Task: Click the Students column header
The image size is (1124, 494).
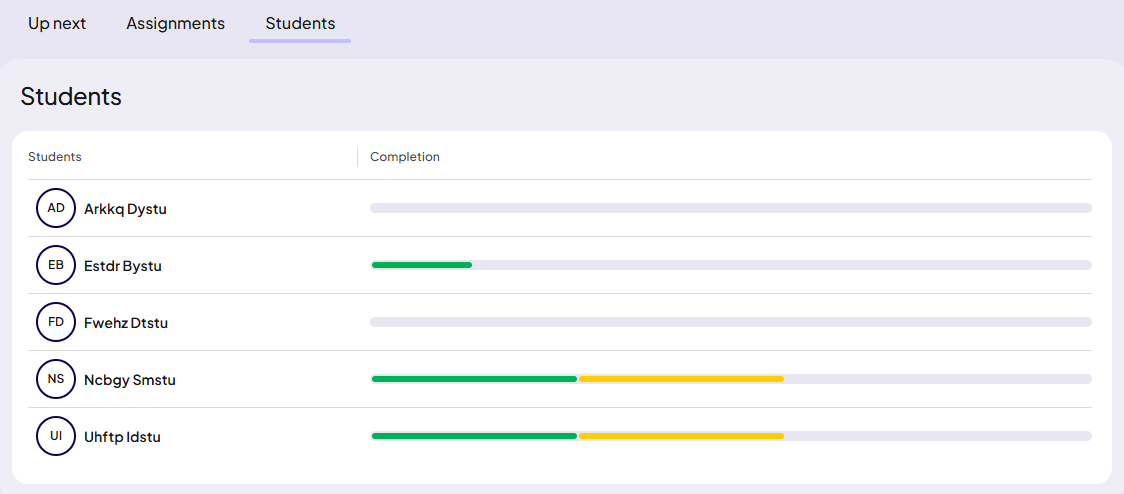Action: click(x=55, y=157)
